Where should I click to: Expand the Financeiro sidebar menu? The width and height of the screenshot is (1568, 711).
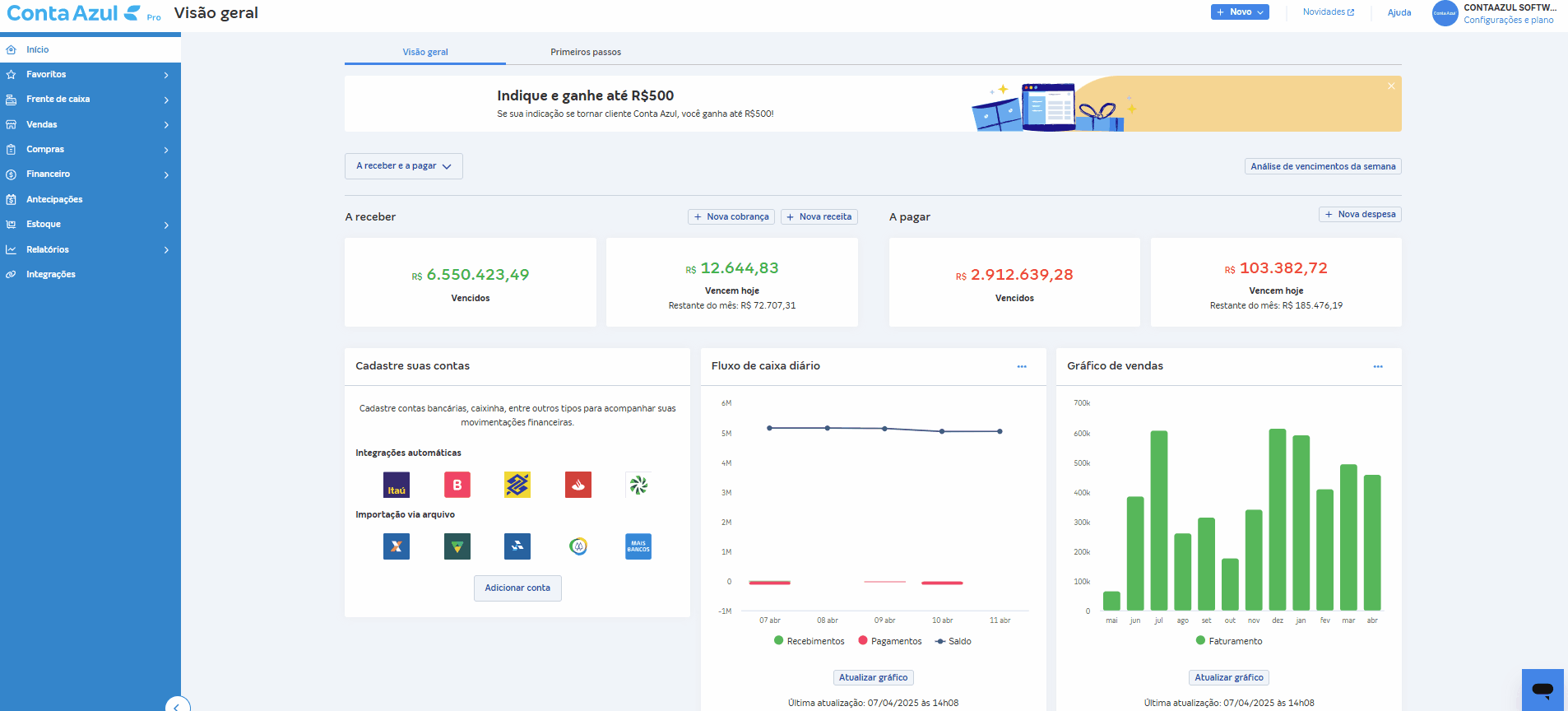point(90,174)
